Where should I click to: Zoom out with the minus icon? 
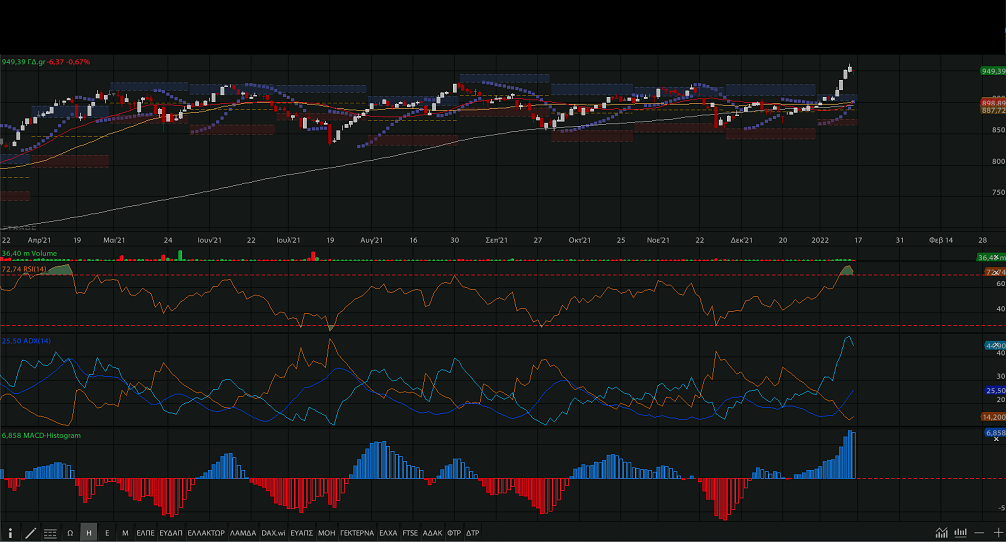tap(980, 533)
